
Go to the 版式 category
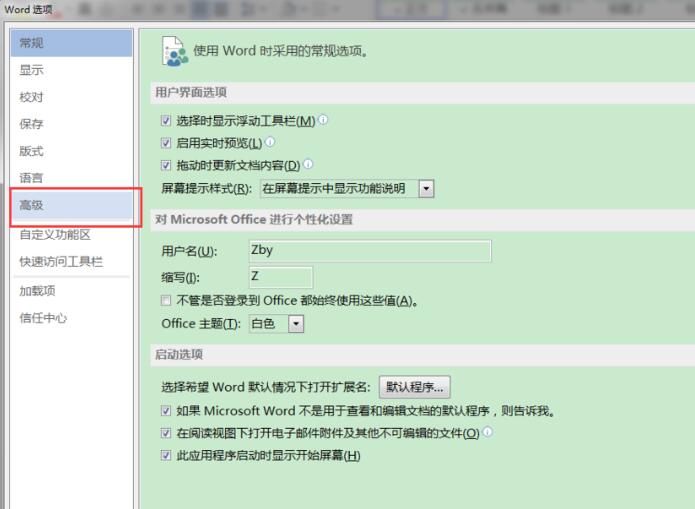click(71, 151)
